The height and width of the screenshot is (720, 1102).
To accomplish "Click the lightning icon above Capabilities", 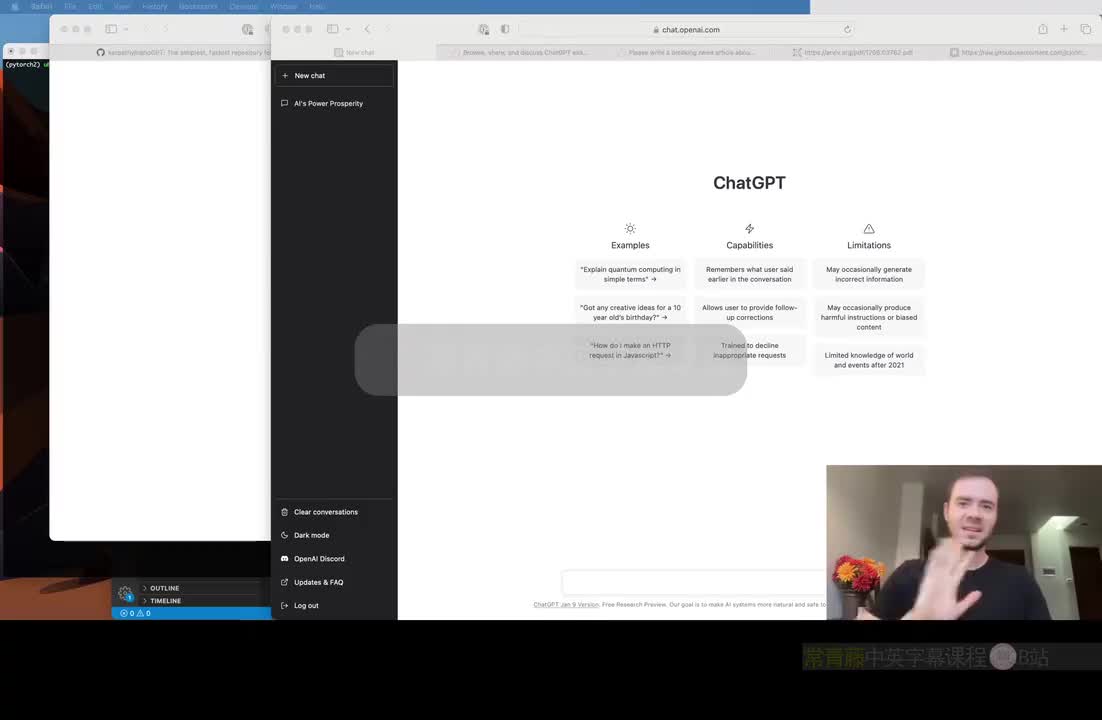I will (x=749, y=229).
